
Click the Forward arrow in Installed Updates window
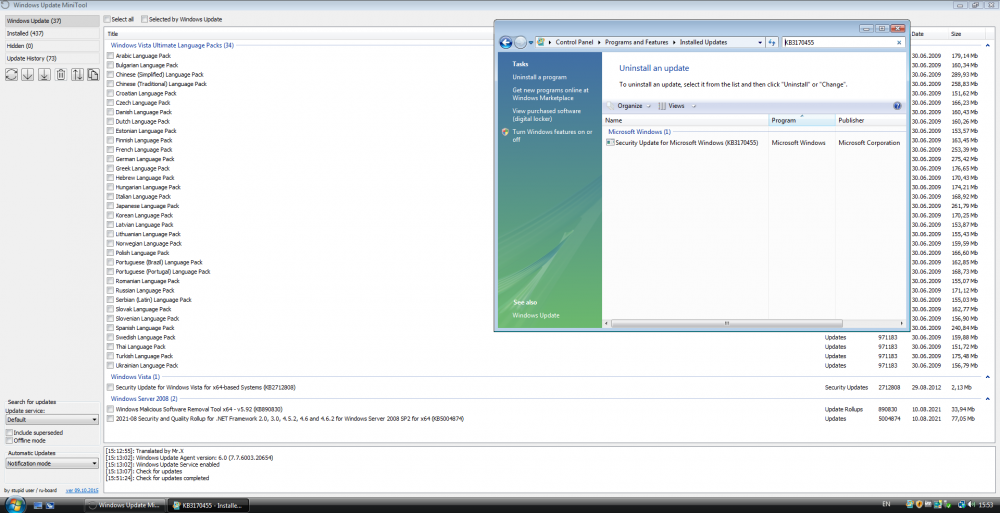[520, 42]
